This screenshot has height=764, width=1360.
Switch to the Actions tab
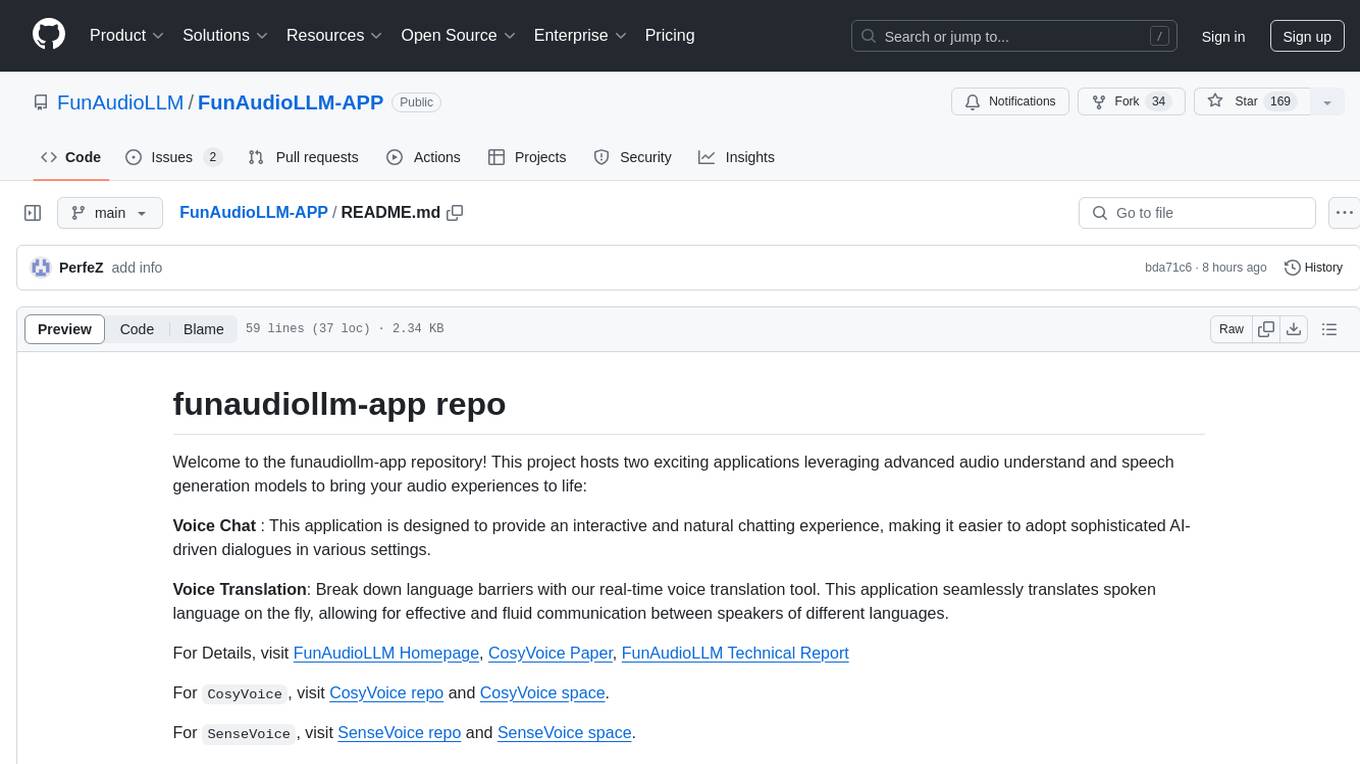pyautogui.click(x=423, y=157)
